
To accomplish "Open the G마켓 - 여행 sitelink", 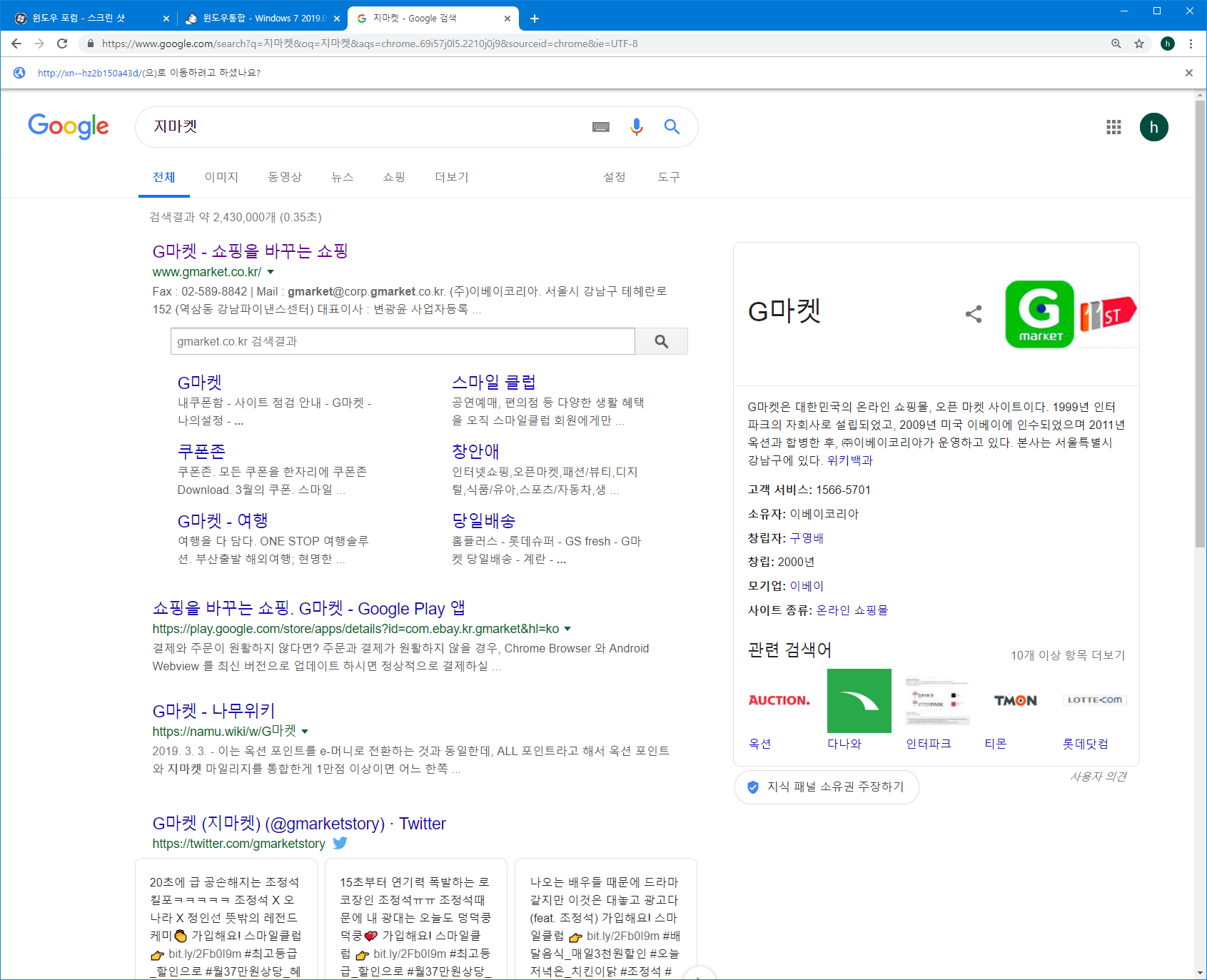I will (x=223, y=521).
